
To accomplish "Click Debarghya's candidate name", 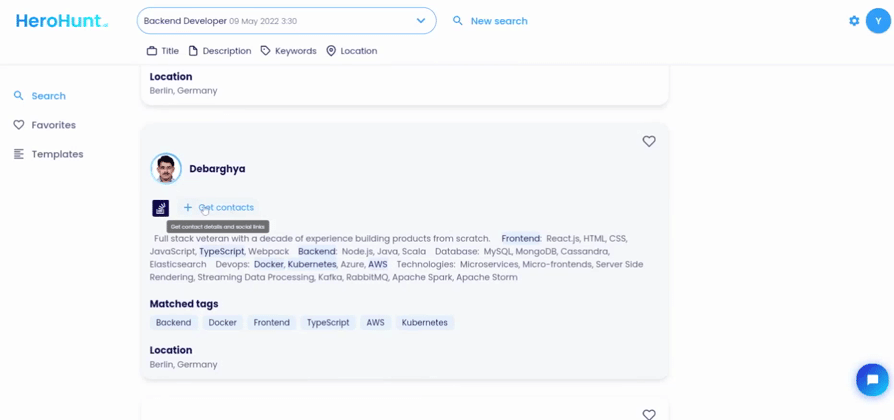I will 217,169.
